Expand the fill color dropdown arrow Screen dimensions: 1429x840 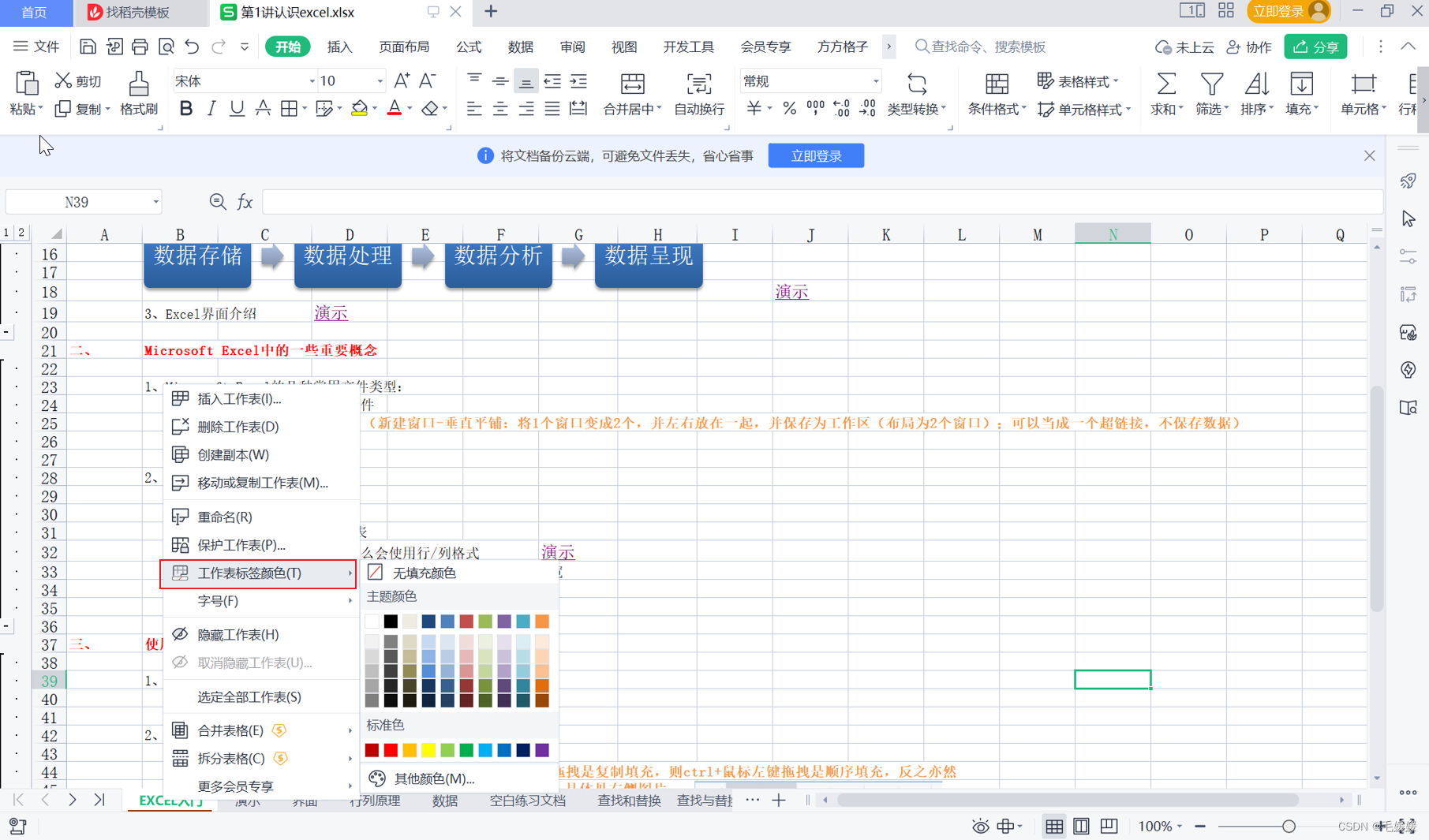coord(374,109)
